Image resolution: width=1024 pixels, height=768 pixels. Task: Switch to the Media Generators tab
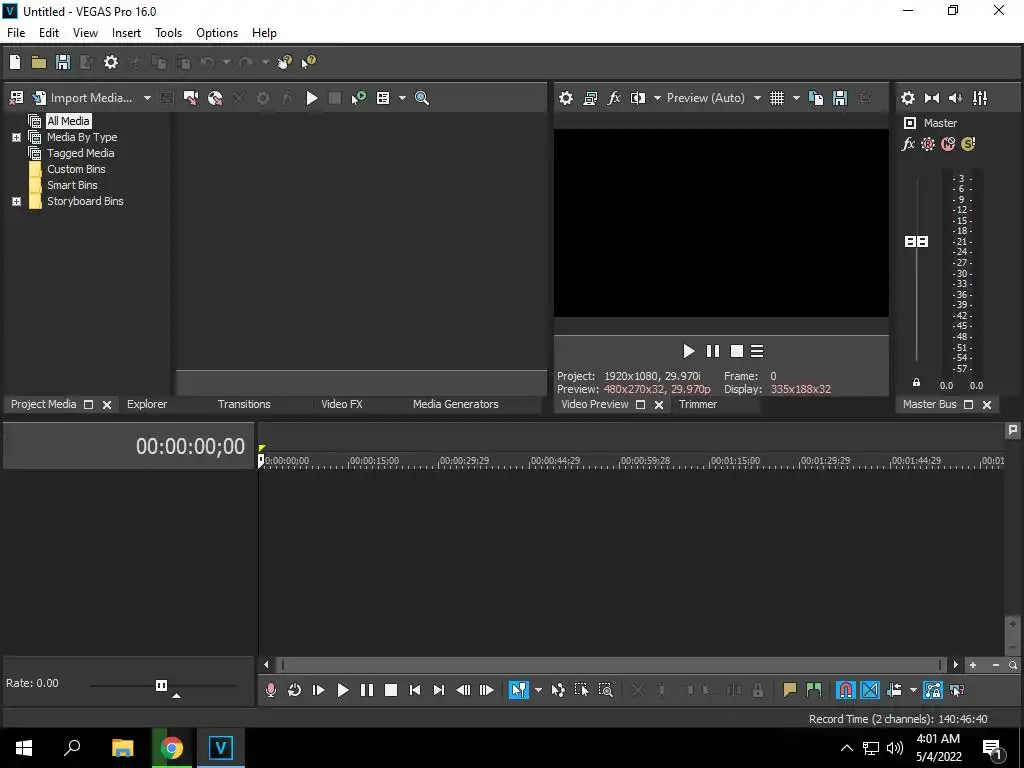pos(455,404)
